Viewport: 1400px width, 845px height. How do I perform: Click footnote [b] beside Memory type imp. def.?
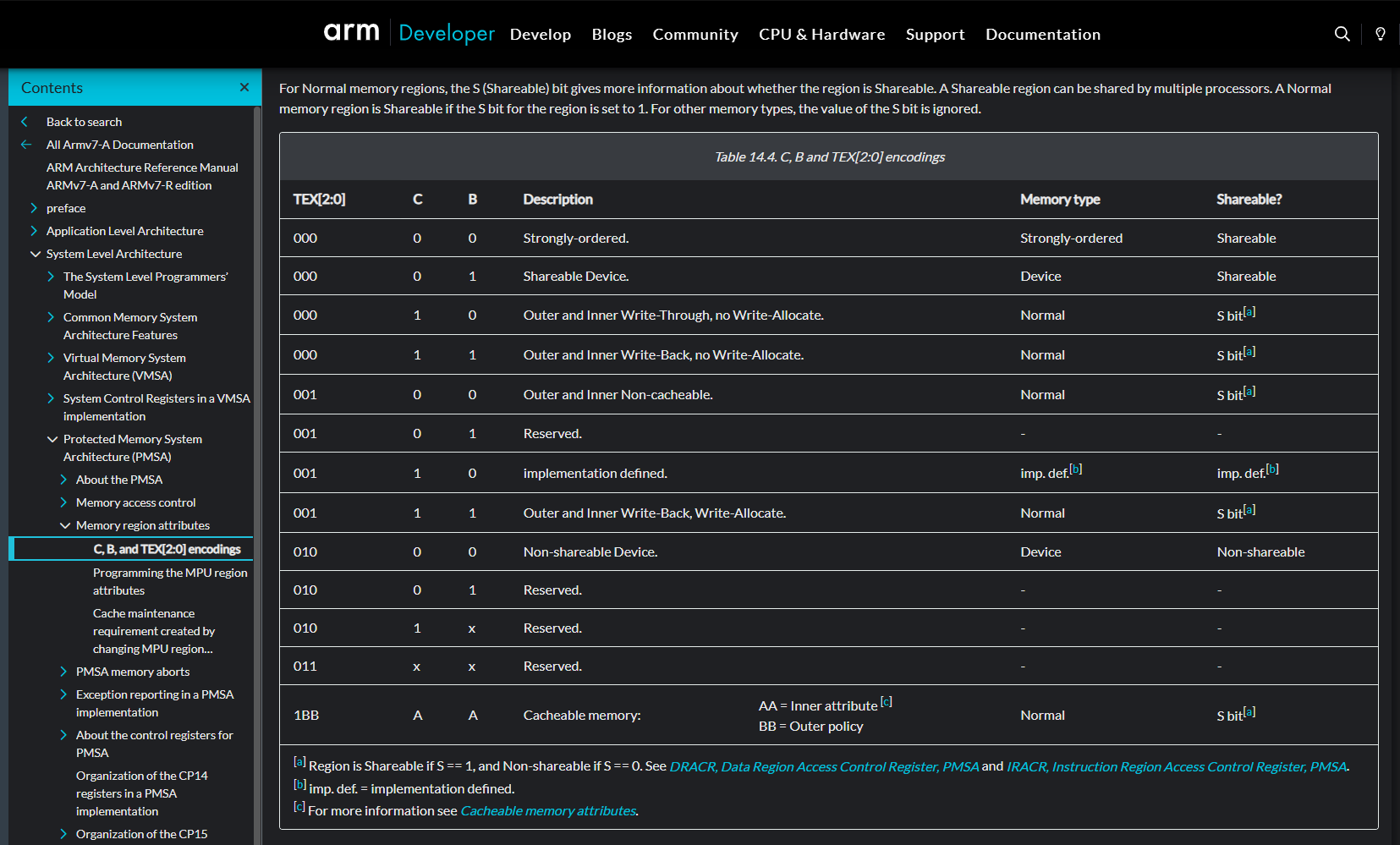click(1075, 469)
